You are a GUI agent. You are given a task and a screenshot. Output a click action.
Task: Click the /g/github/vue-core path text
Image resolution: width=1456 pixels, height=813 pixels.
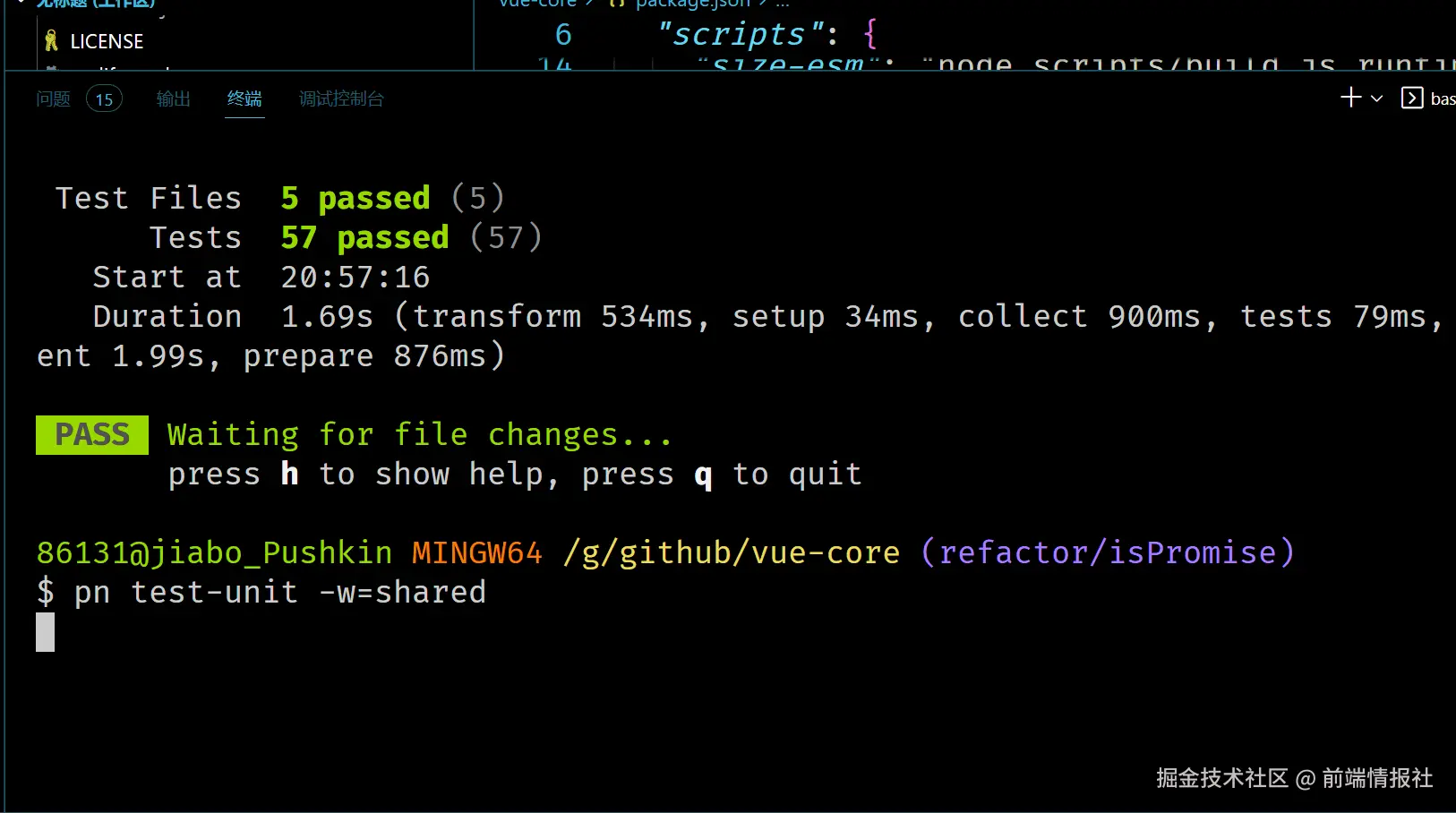(732, 553)
